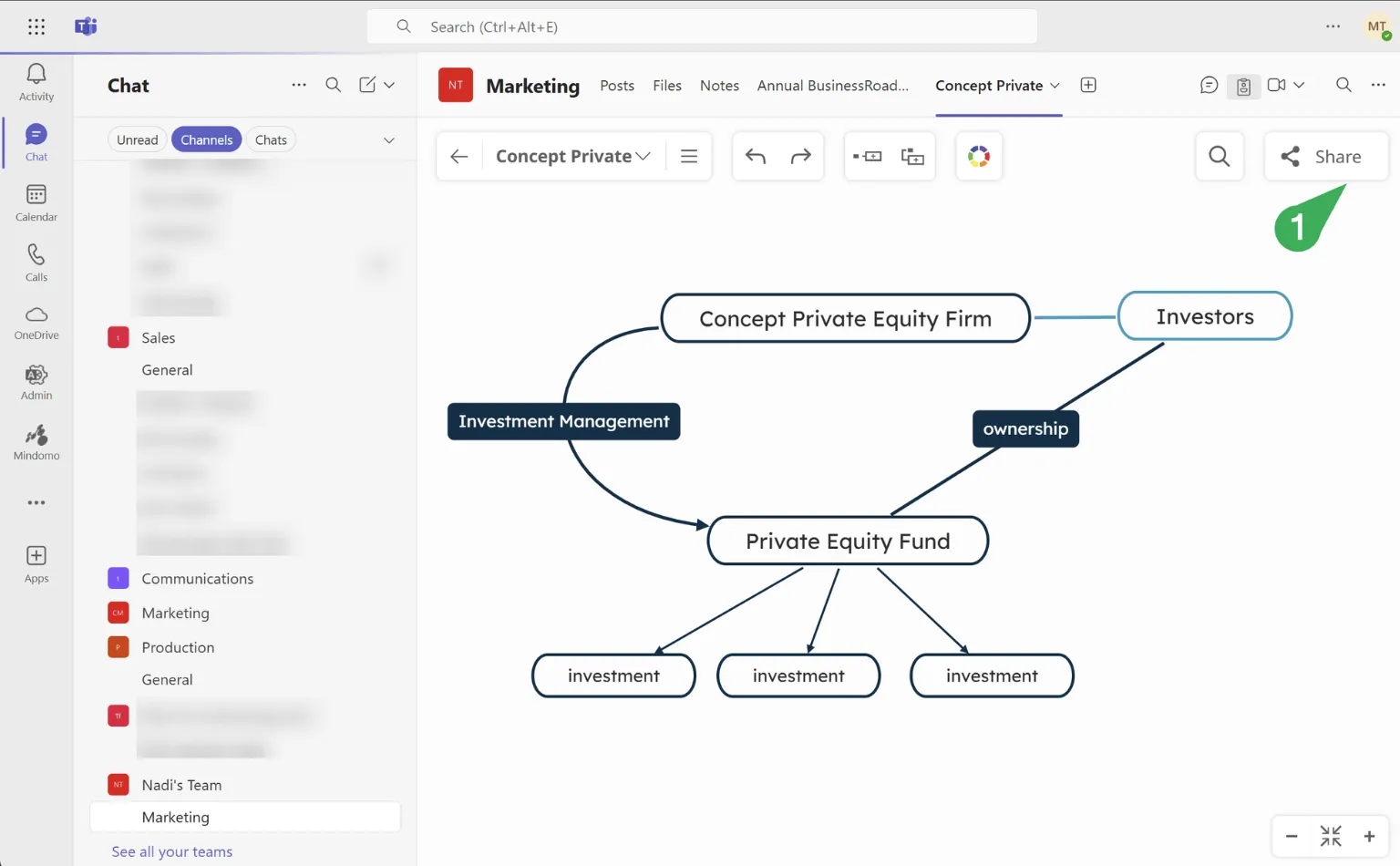Insert a subtopic via toolbar
This screenshot has width=1400, height=866.
[912, 157]
